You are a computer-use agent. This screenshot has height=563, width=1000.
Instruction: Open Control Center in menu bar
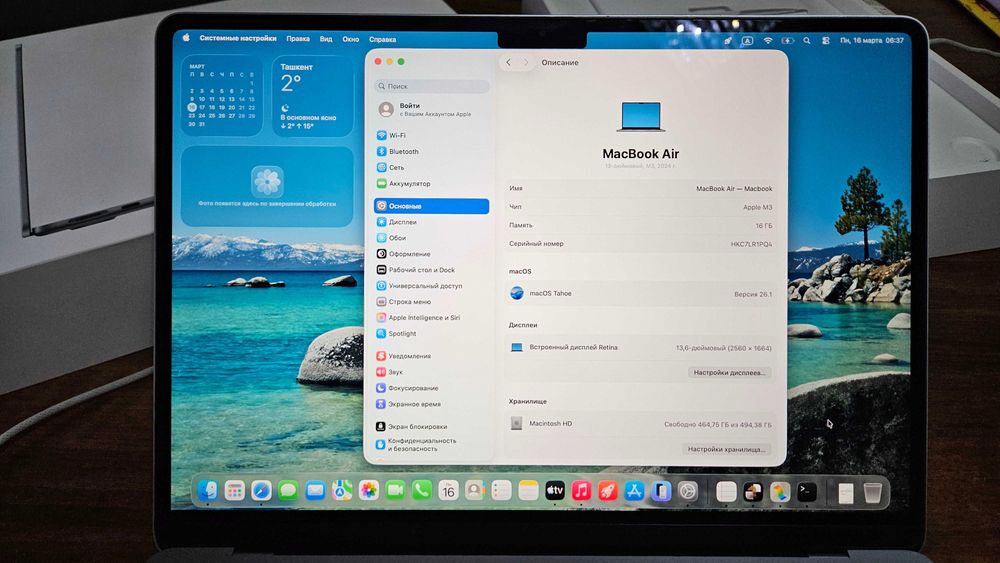pos(826,40)
